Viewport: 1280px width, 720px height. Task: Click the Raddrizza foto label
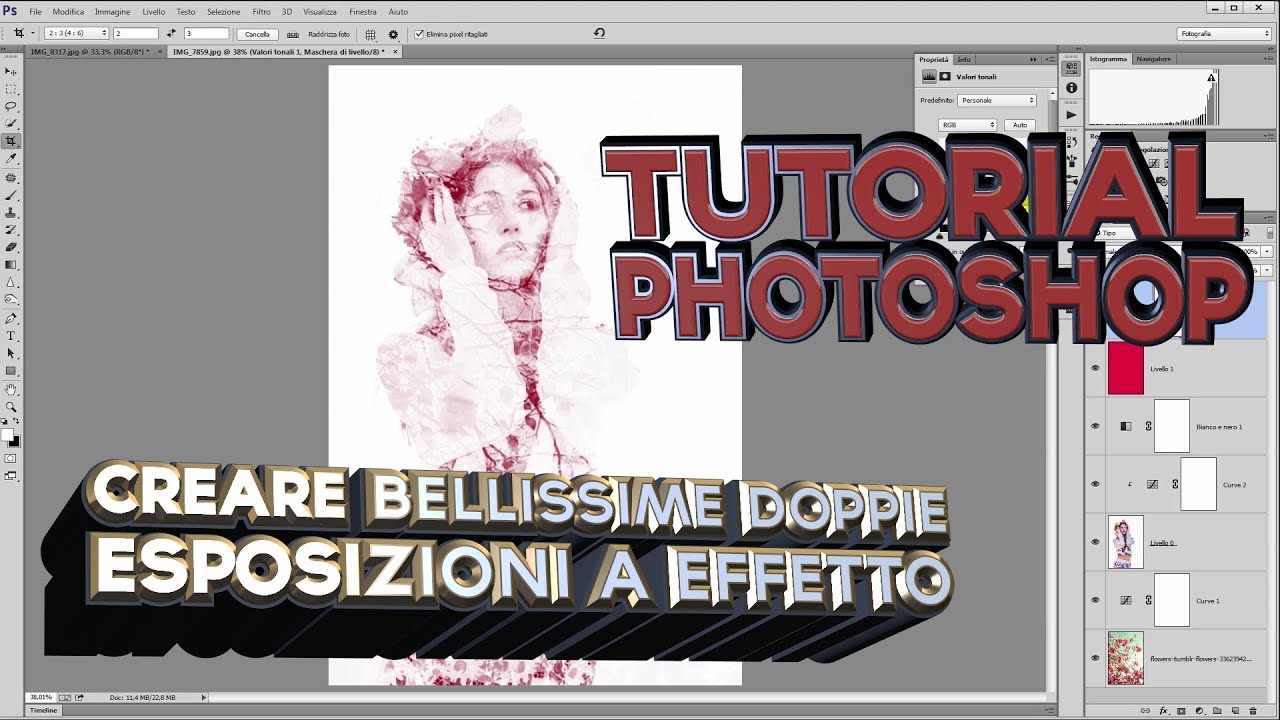tap(328, 34)
